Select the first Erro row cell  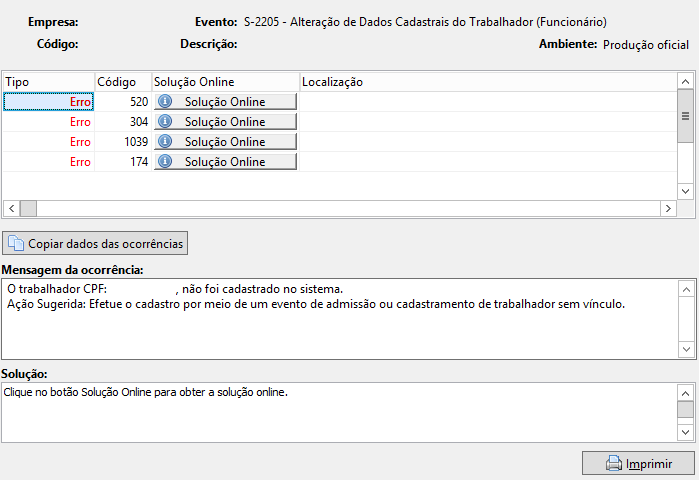tap(49, 102)
